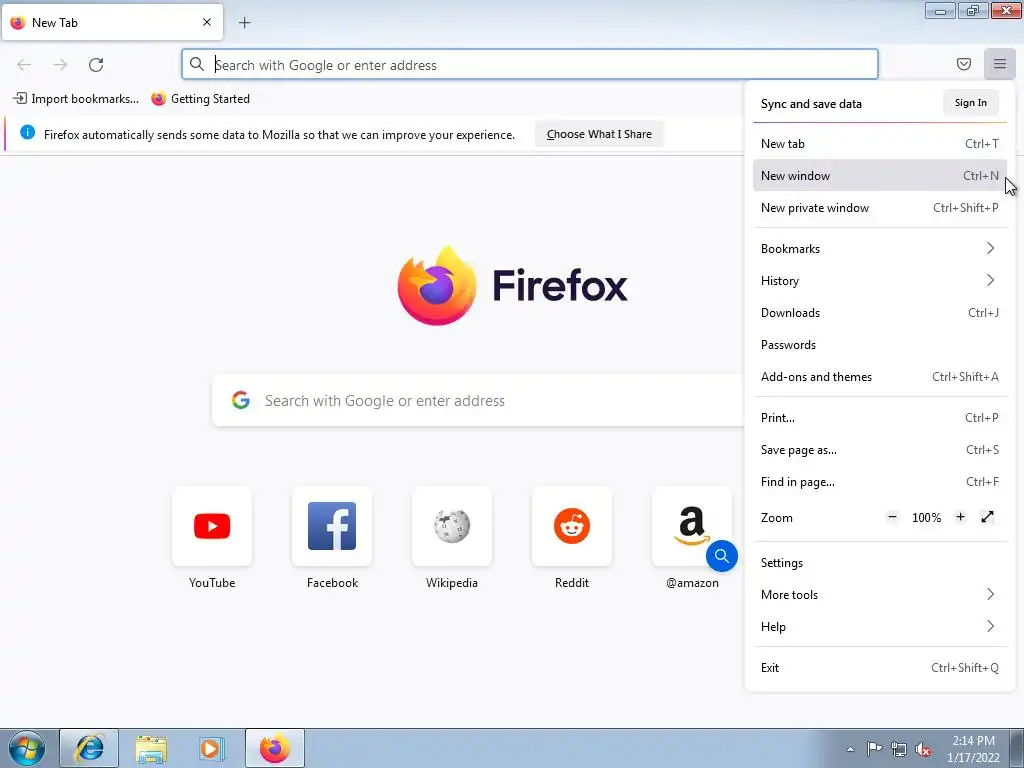This screenshot has height=768, width=1024.
Task: Click Choose What I Share button
Action: click(599, 134)
